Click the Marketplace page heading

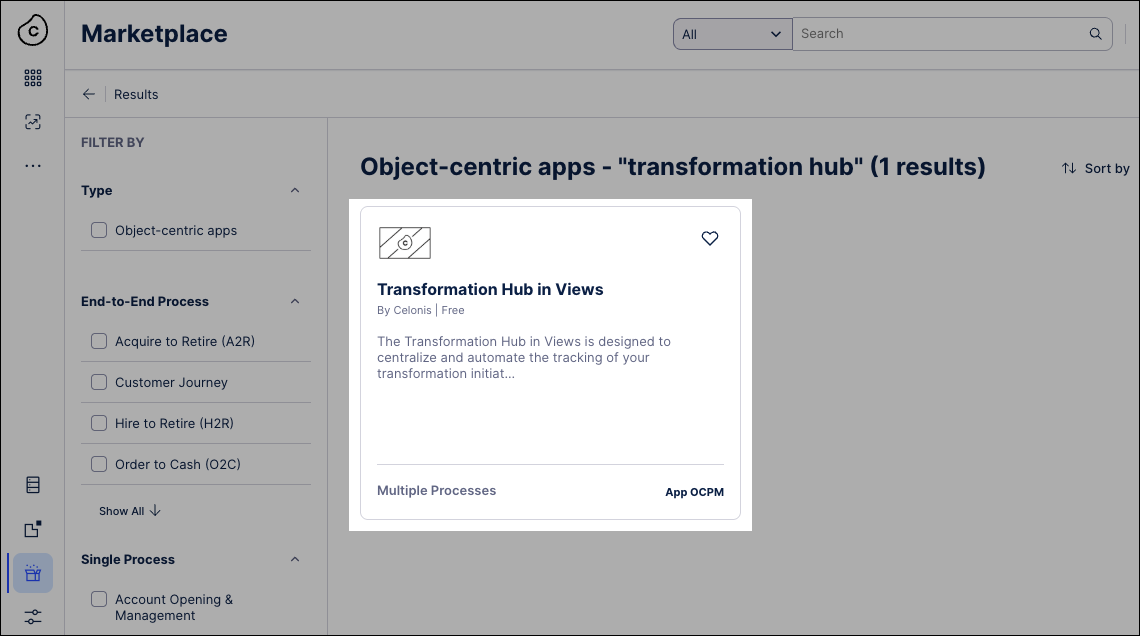(x=154, y=34)
